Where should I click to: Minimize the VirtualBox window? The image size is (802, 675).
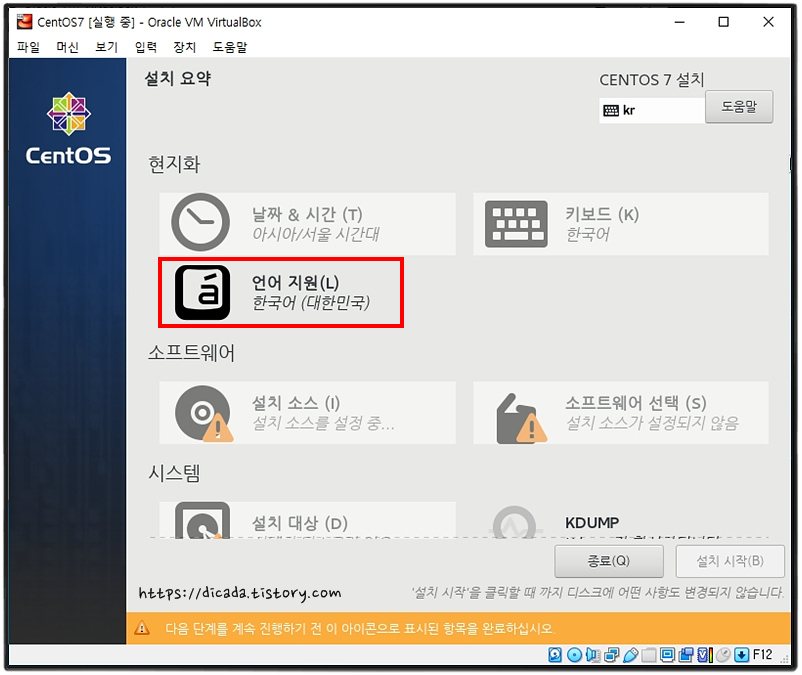coord(679,22)
